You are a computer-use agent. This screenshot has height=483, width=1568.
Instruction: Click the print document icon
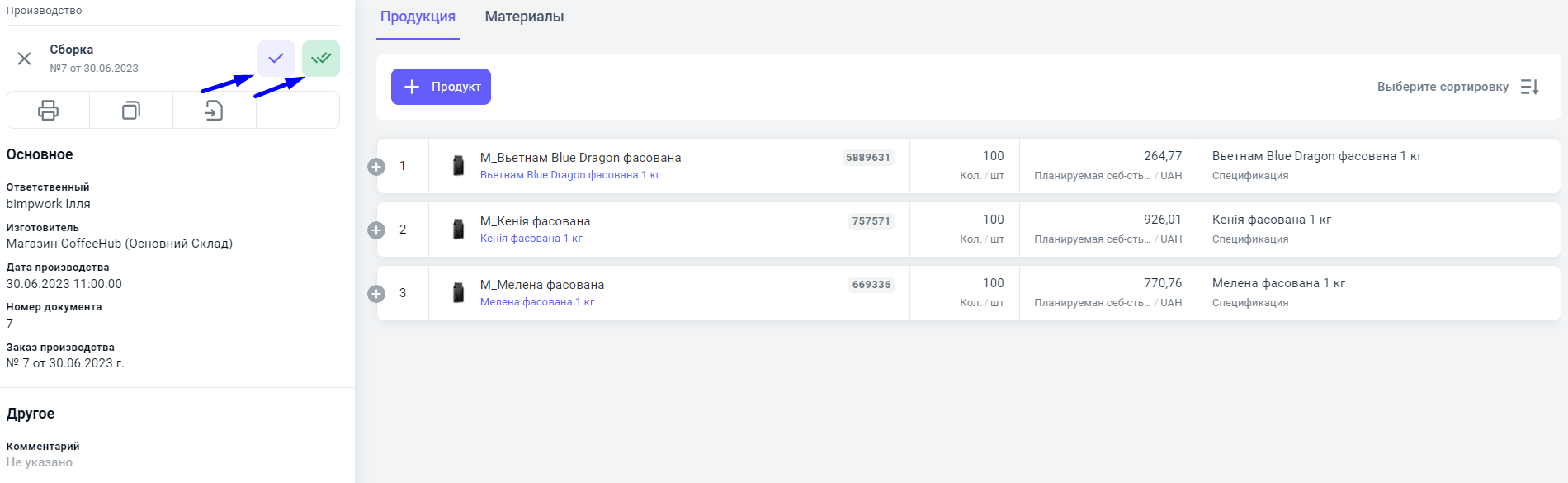48,110
